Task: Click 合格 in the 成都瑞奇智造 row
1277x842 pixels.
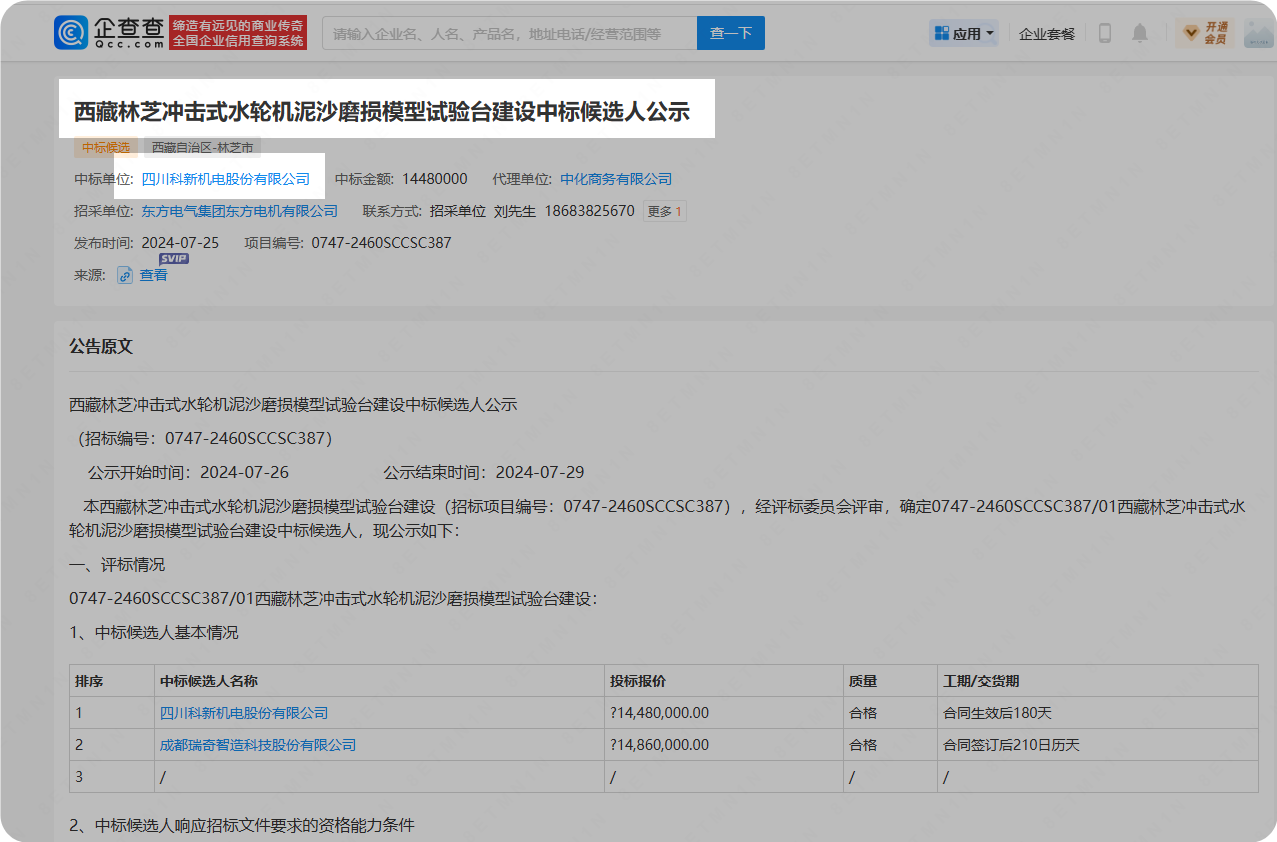Action: [x=863, y=745]
